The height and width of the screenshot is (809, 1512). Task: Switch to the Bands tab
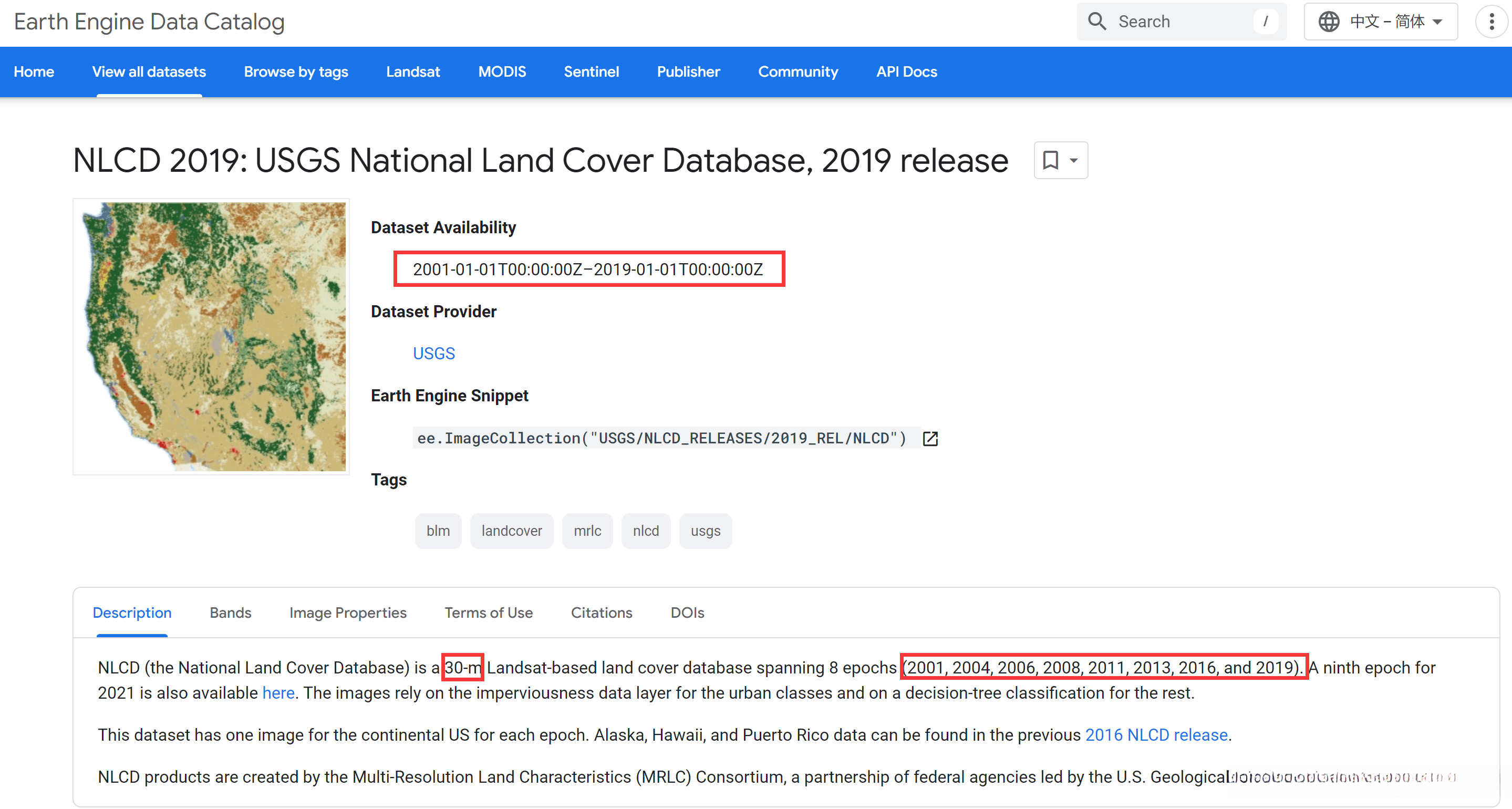coord(230,613)
